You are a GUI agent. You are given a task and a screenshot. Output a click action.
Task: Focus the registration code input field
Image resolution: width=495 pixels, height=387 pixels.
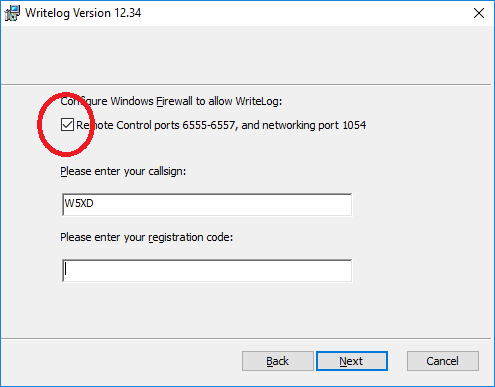click(x=207, y=270)
